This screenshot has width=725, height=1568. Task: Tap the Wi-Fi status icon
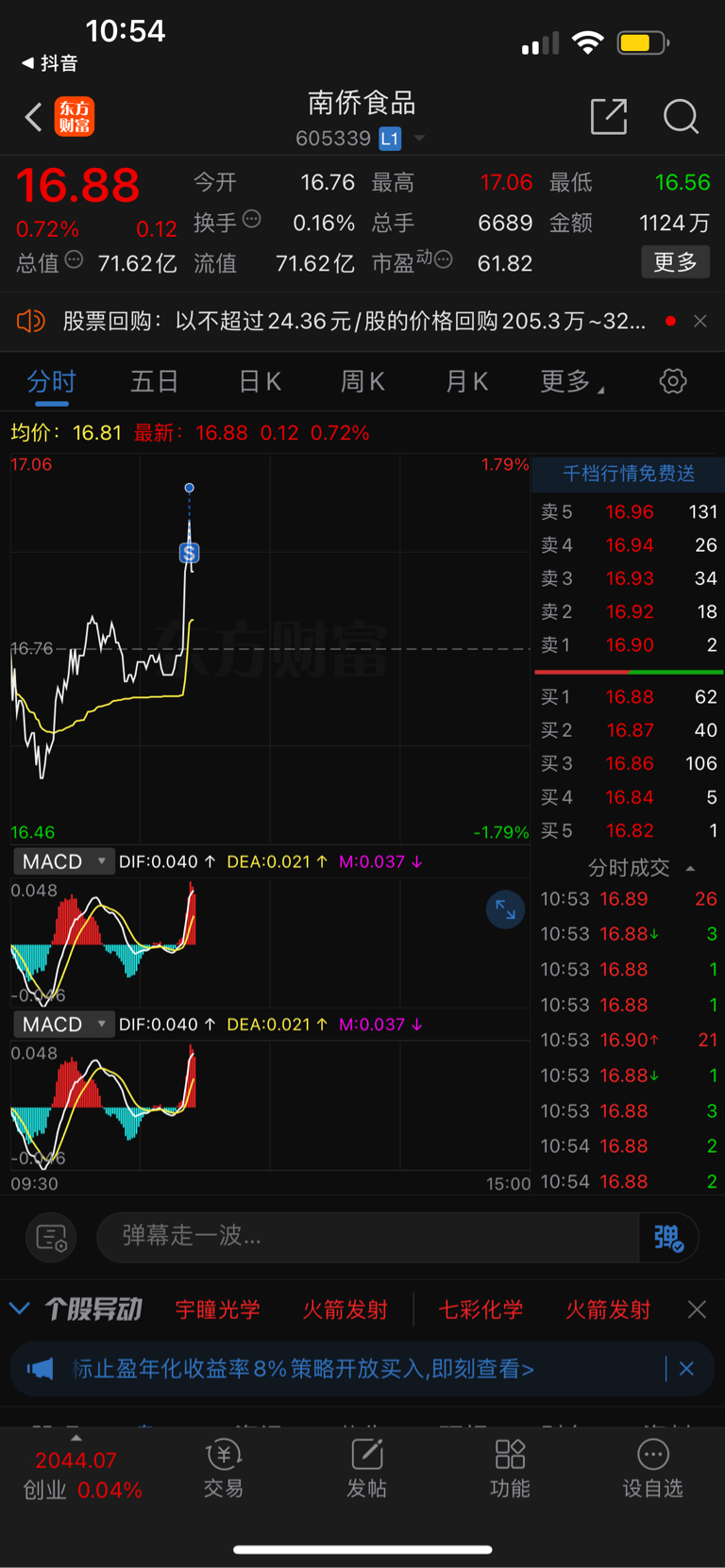(588, 42)
